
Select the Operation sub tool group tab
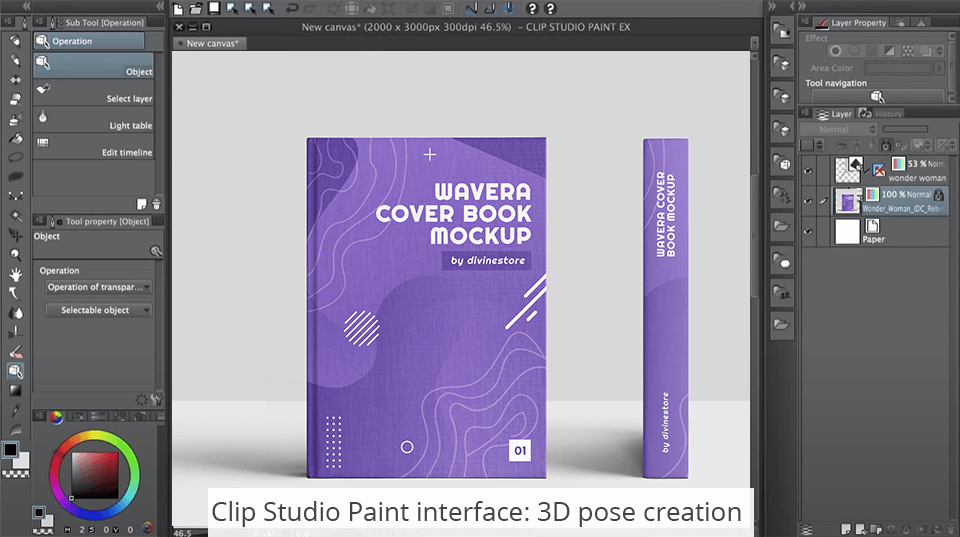(x=89, y=41)
